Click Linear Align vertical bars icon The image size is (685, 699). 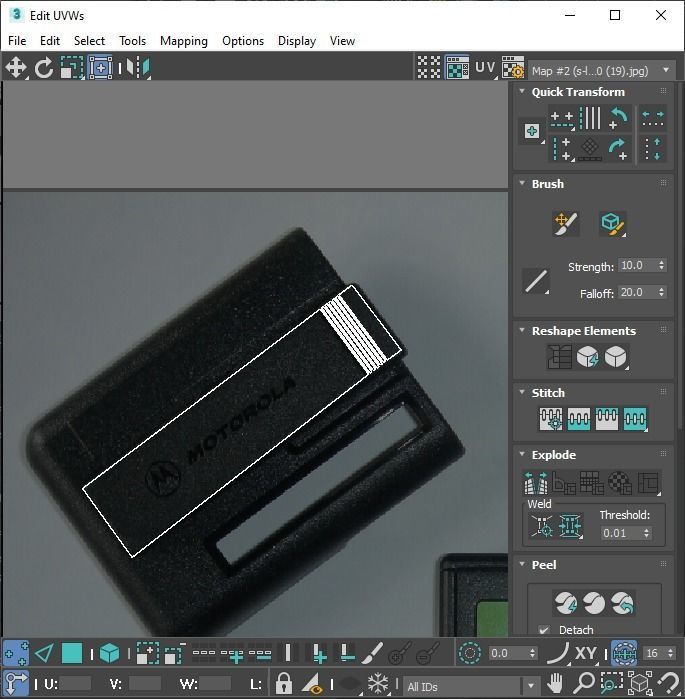(x=590, y=119)
